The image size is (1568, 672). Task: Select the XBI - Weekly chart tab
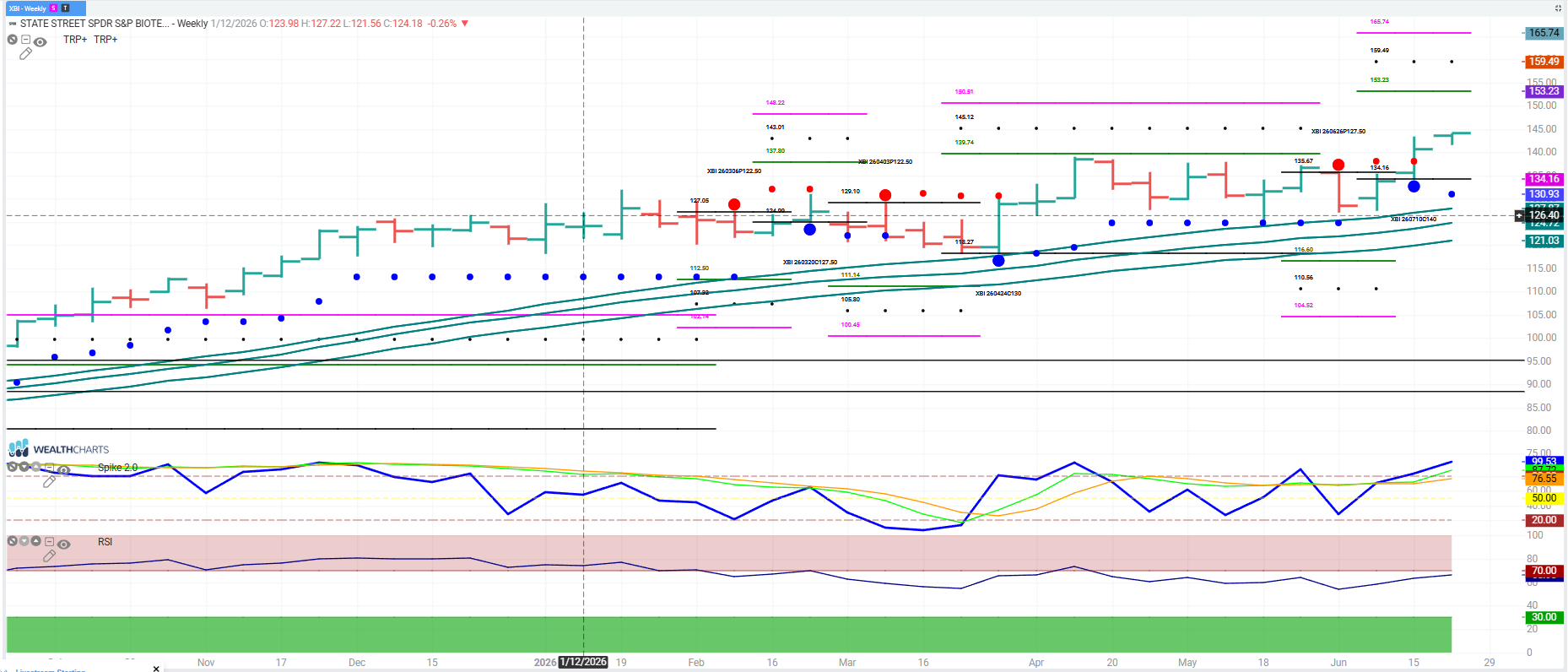click(x=46, y=8)
